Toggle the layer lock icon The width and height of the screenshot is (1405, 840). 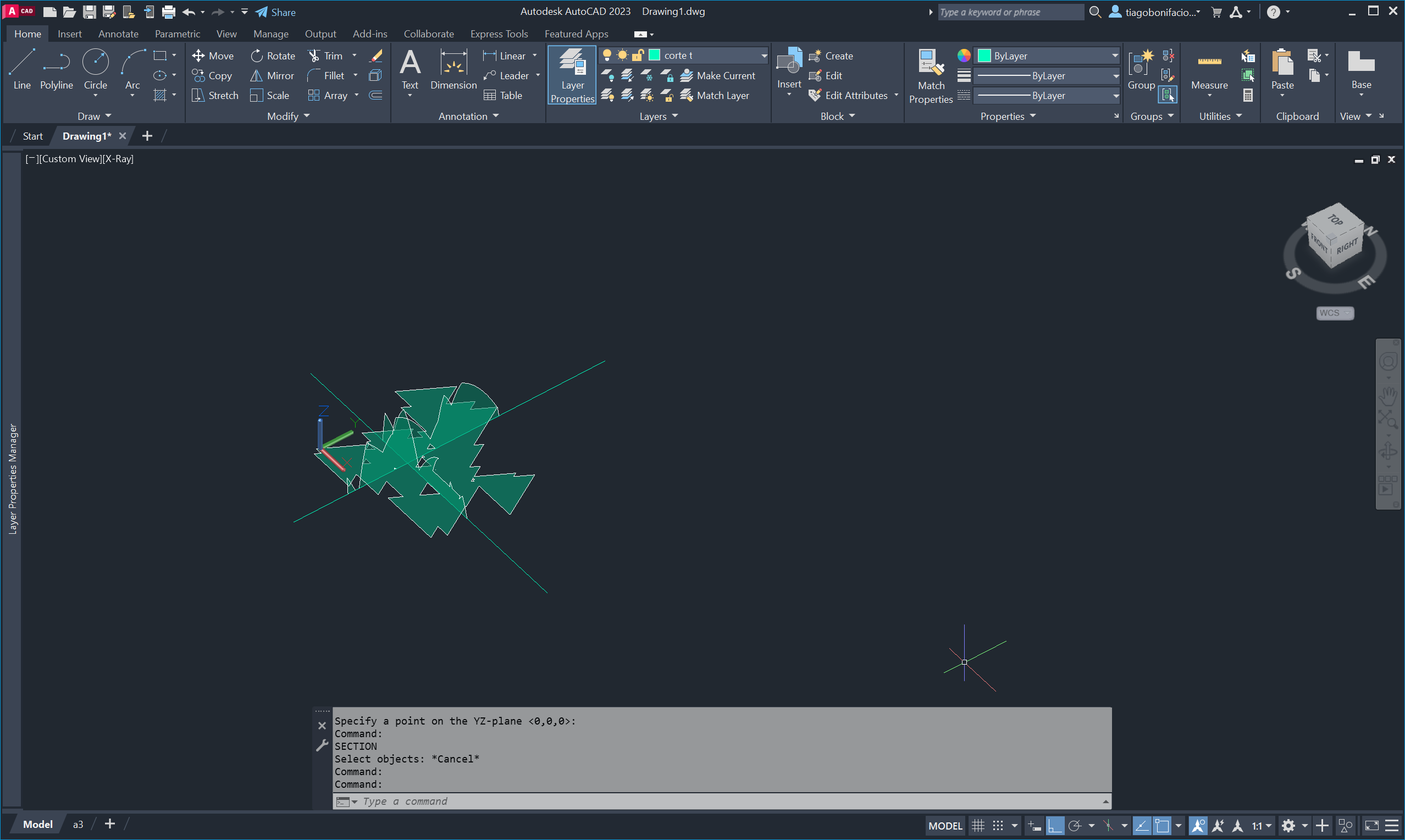pyautogui.click(x=637, y=55)
